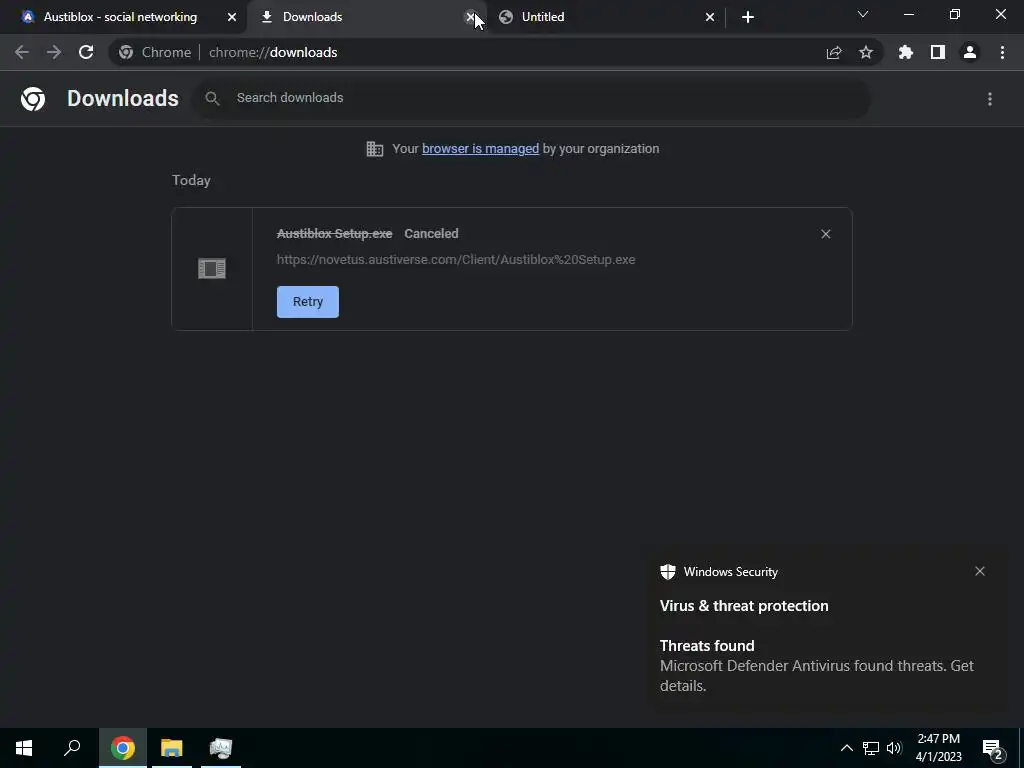Image resolution: width=1024 pixels, height=768 pixels.
Task: Click the share page icon in address bar
Action: coord(834,53)
